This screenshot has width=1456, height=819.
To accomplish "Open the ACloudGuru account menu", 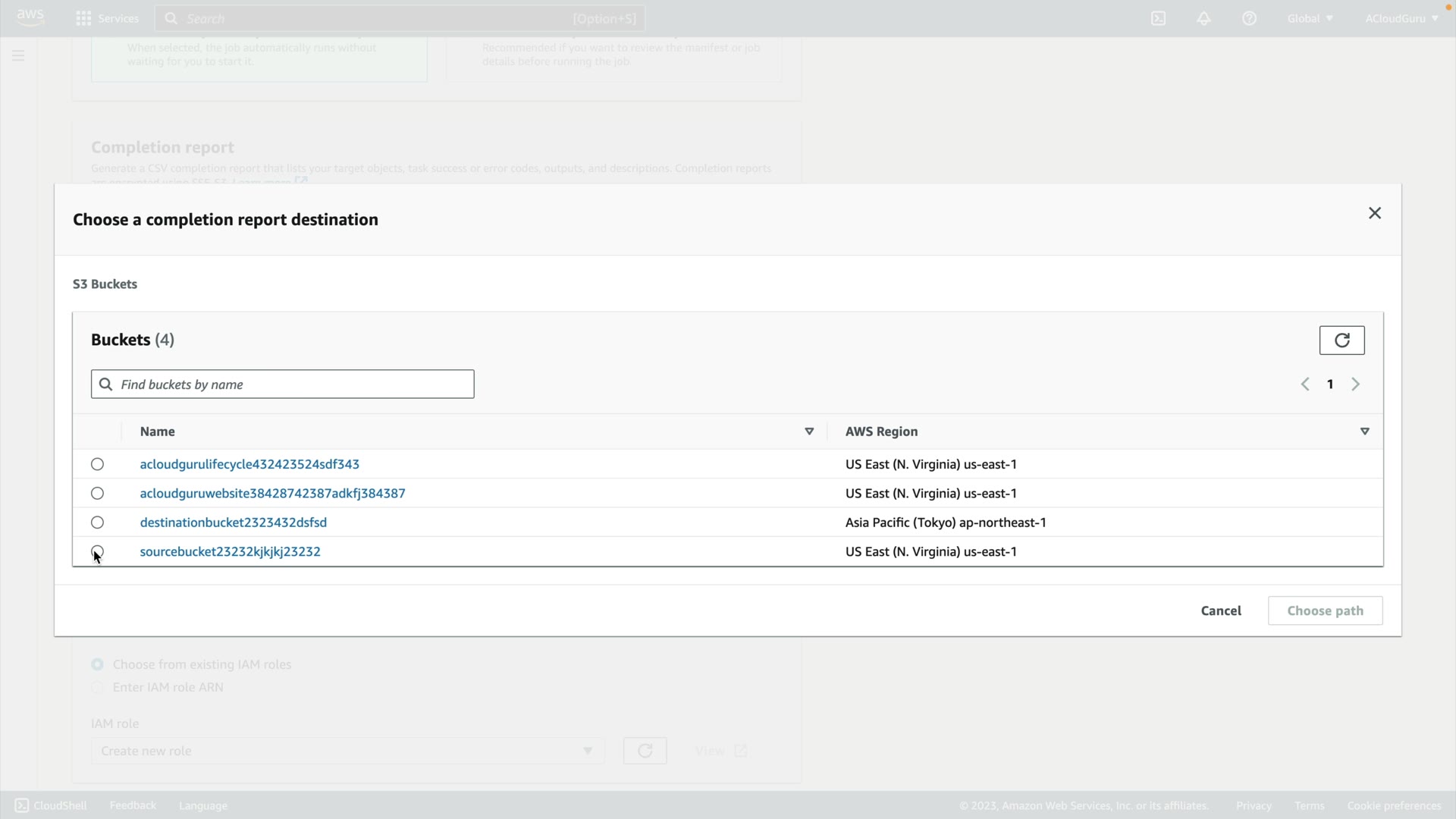I will (x=1401, y=18).
